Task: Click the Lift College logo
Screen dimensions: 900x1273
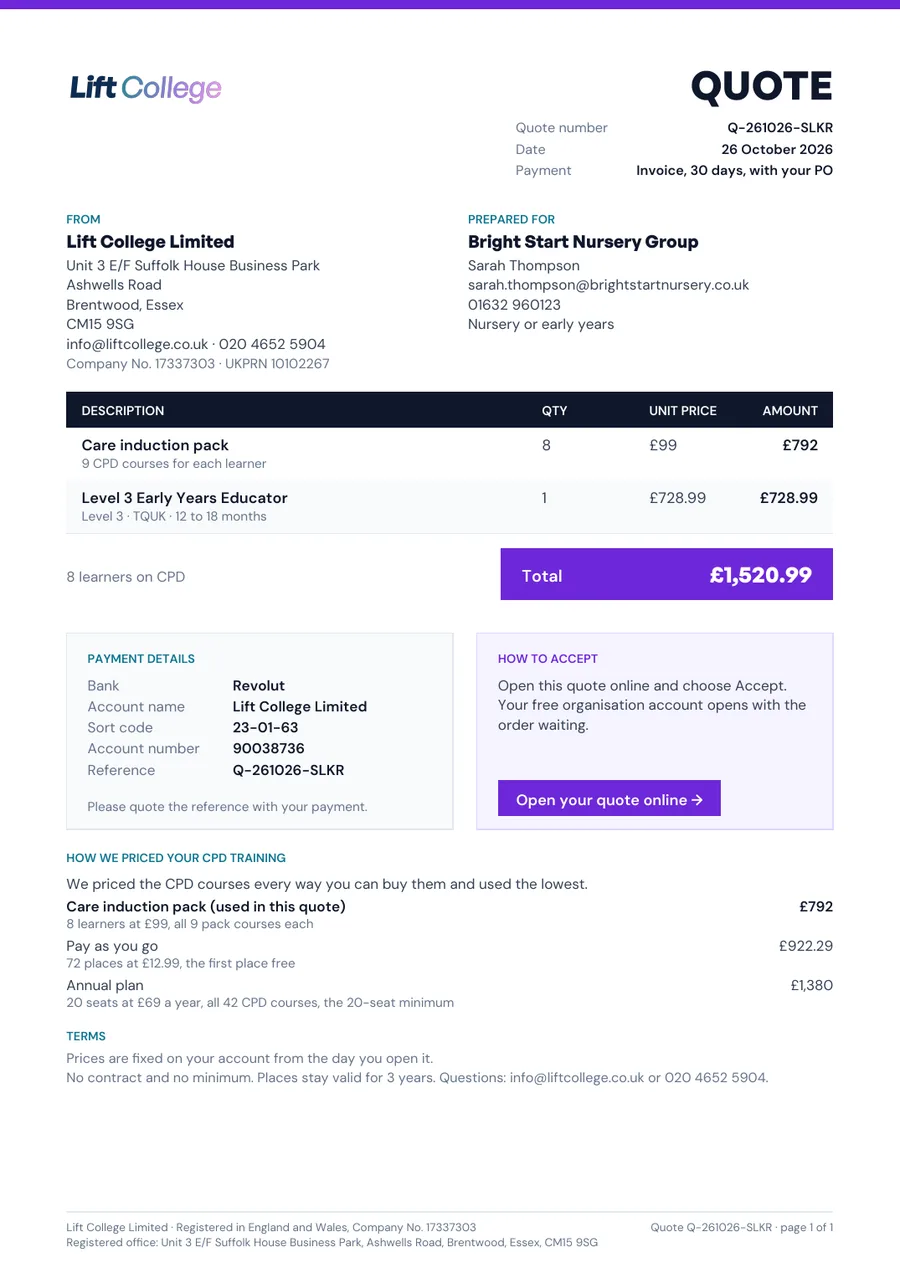Action: (x=146, y=88)
